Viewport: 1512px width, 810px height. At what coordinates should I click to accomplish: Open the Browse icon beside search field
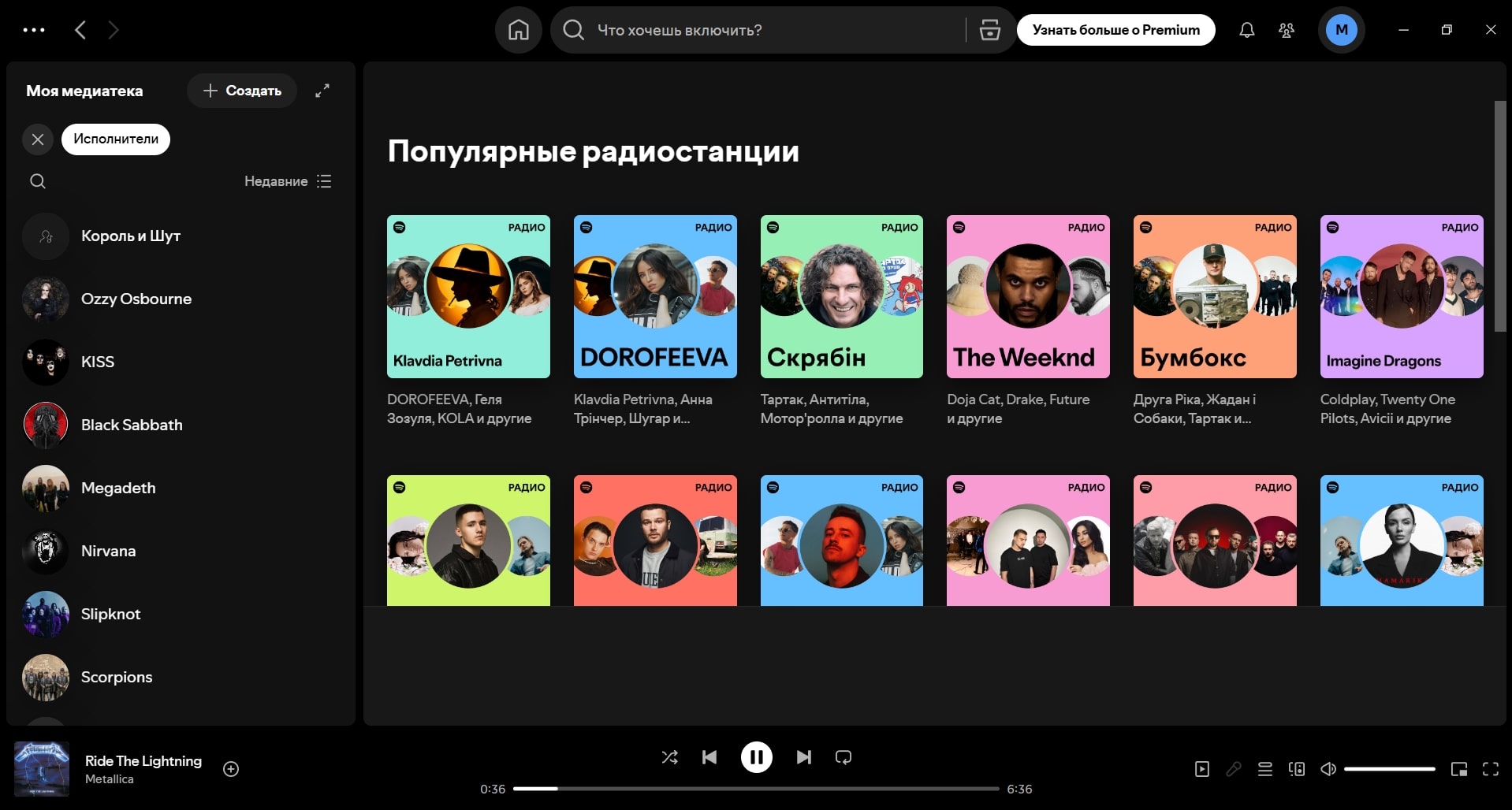[x=989, y=30]
